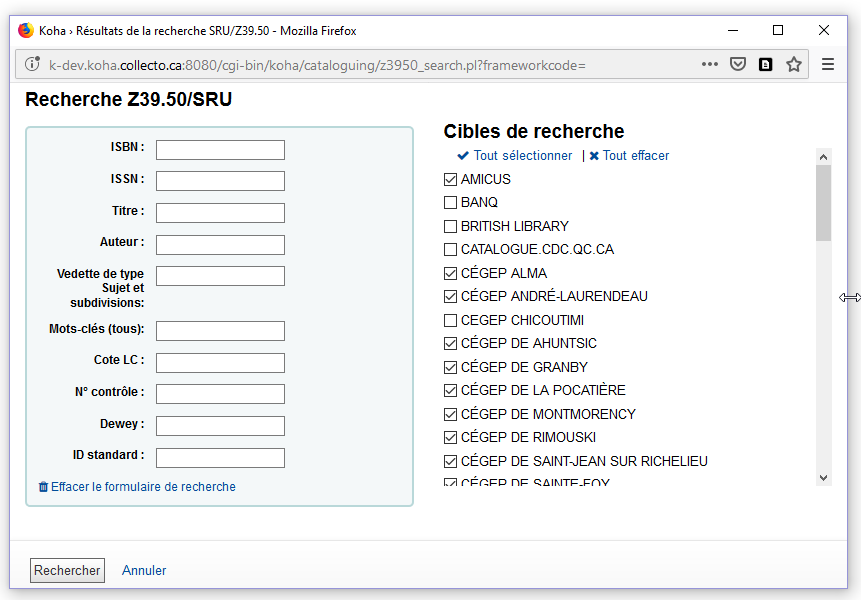Click the Rechercher button
Image resolution: width=861 pixels, height=600 pixels.
click(x=67, y=570)
